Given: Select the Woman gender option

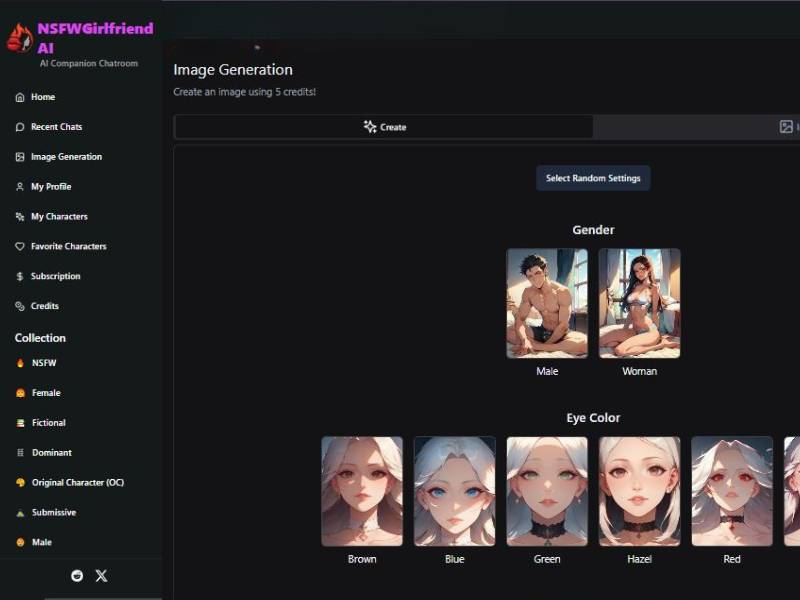Looking at the screenshot, I should (x=638, y=303).
